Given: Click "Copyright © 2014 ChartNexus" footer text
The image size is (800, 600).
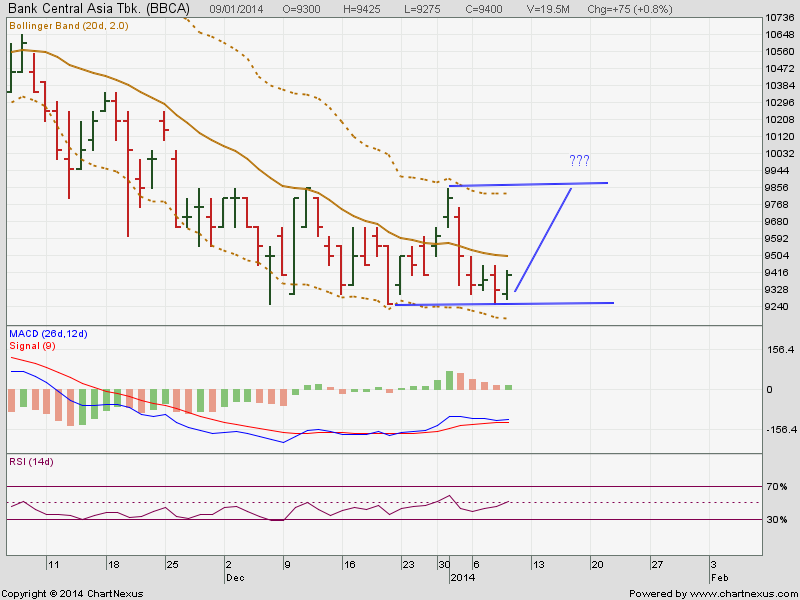Looking at the screenshot, I should coord(72,594).
